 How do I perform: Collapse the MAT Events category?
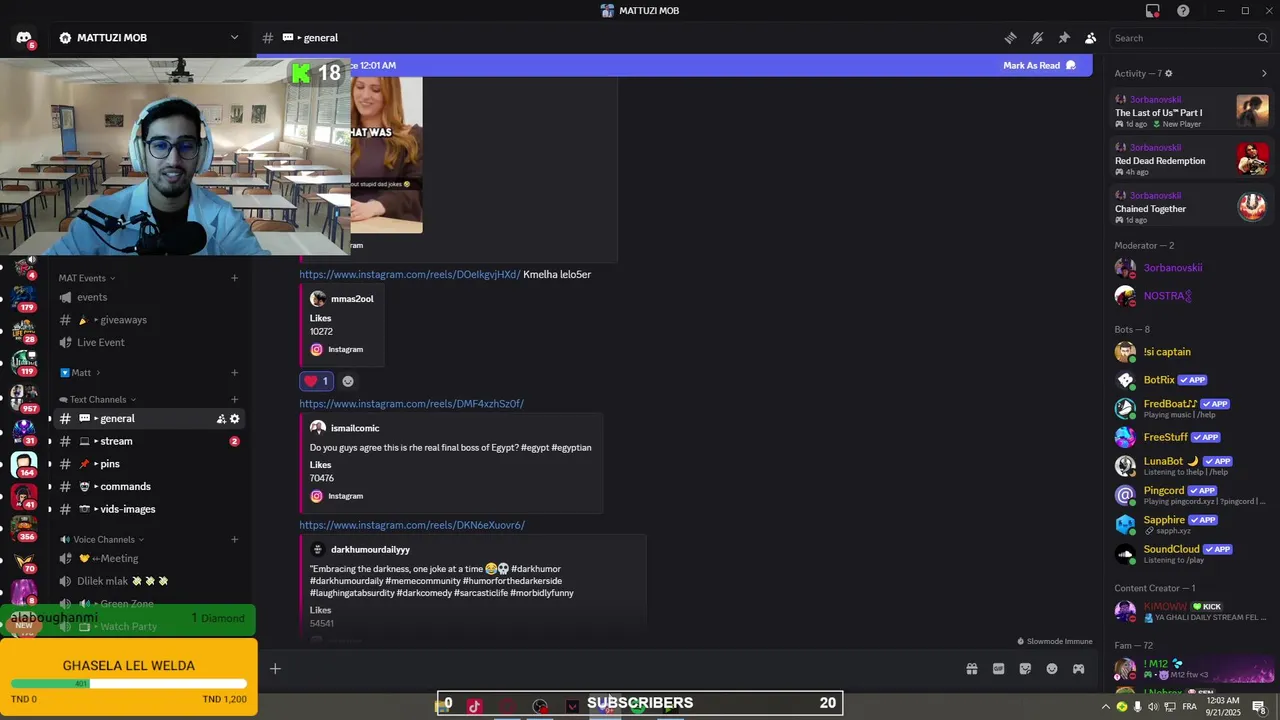pos(86,278)
